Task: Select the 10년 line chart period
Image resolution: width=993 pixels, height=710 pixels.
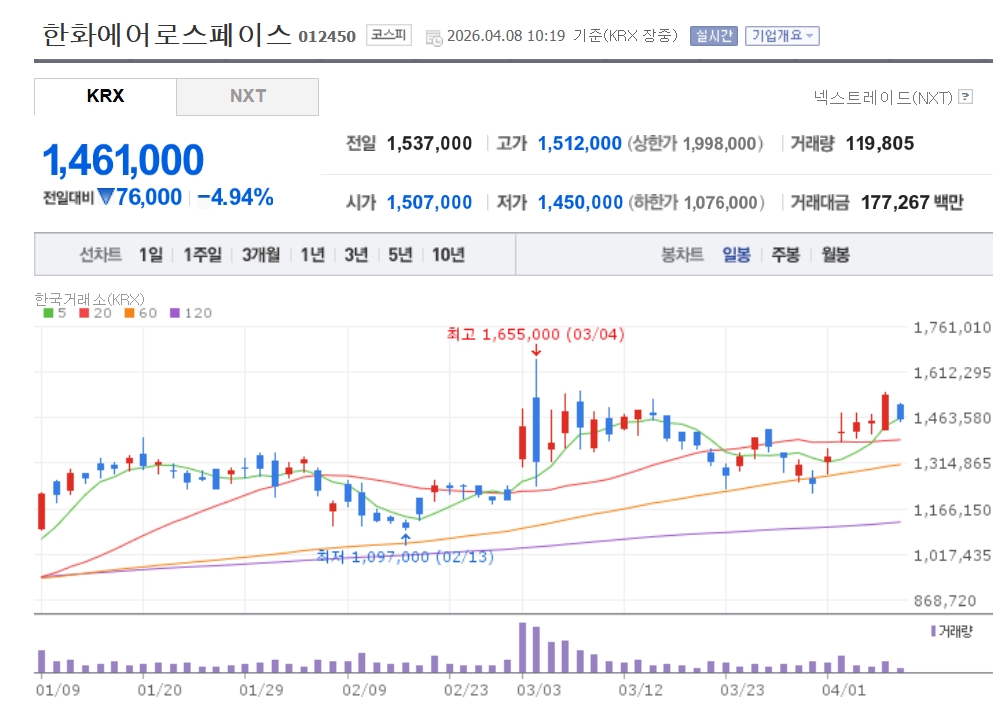Action: [448, 255]
